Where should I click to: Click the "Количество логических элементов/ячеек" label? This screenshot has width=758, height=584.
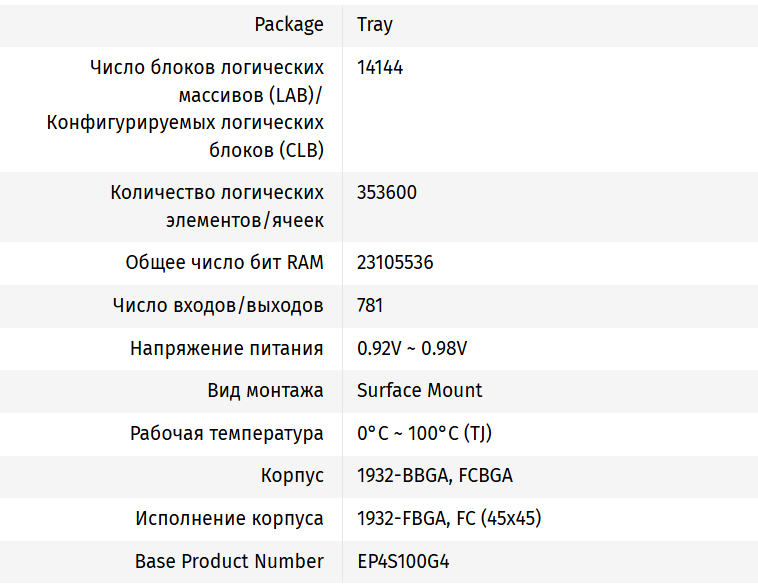(x=217, y=206)
